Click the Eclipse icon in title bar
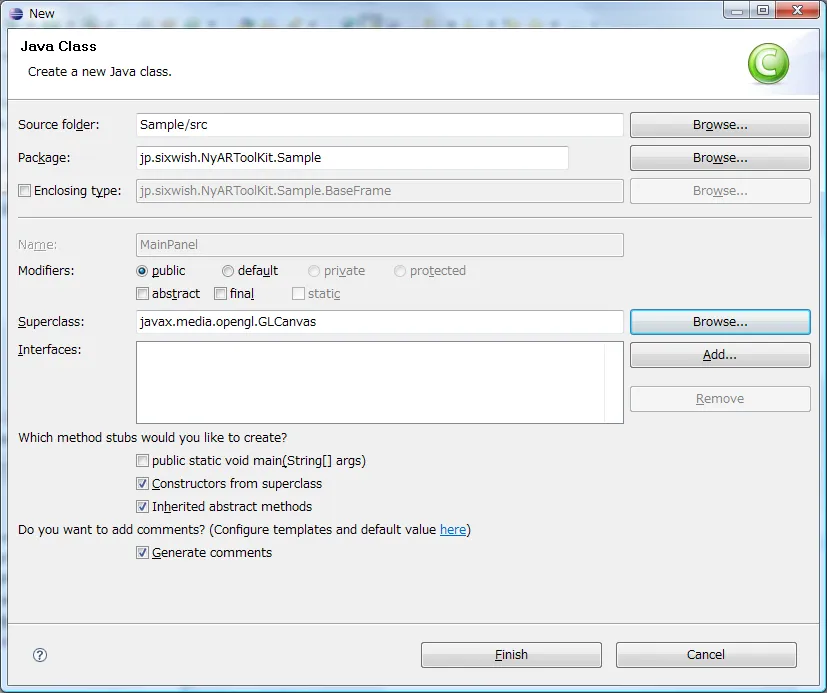 click(x=16, y=13)
